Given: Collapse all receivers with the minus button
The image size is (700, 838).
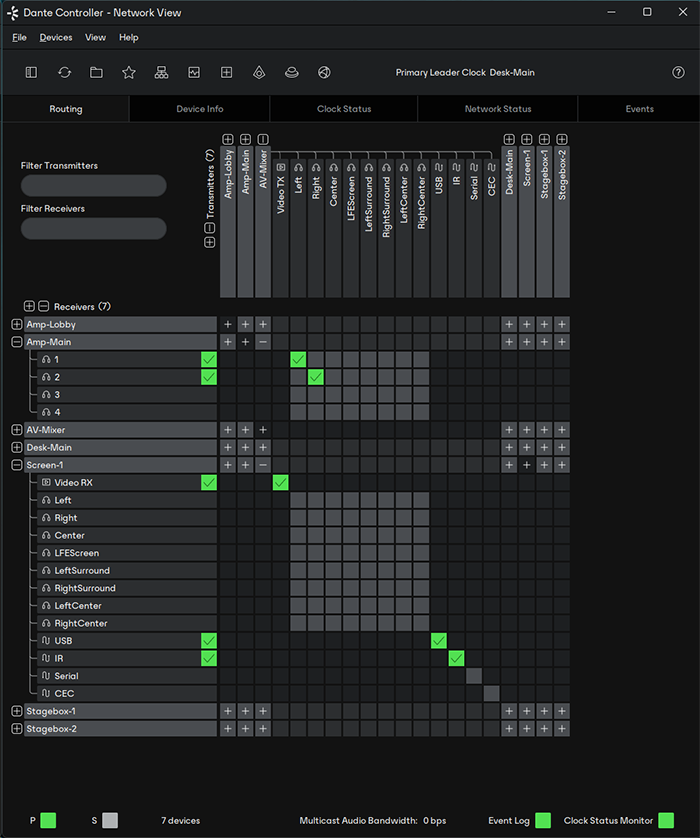Looking at the screenshot, I should pos(44,306).
